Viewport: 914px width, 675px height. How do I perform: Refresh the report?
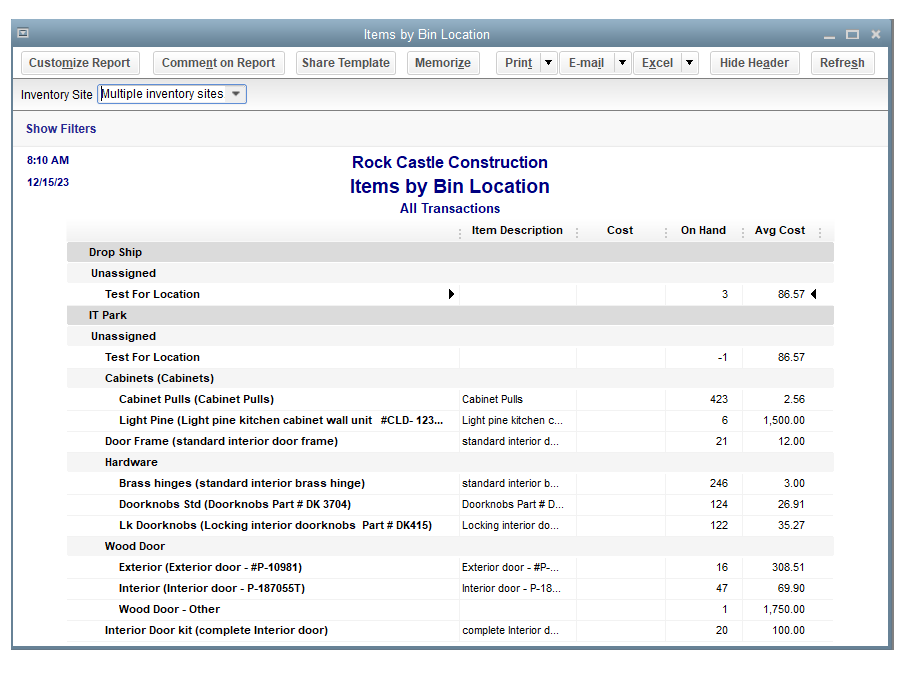tap(842, 63)
